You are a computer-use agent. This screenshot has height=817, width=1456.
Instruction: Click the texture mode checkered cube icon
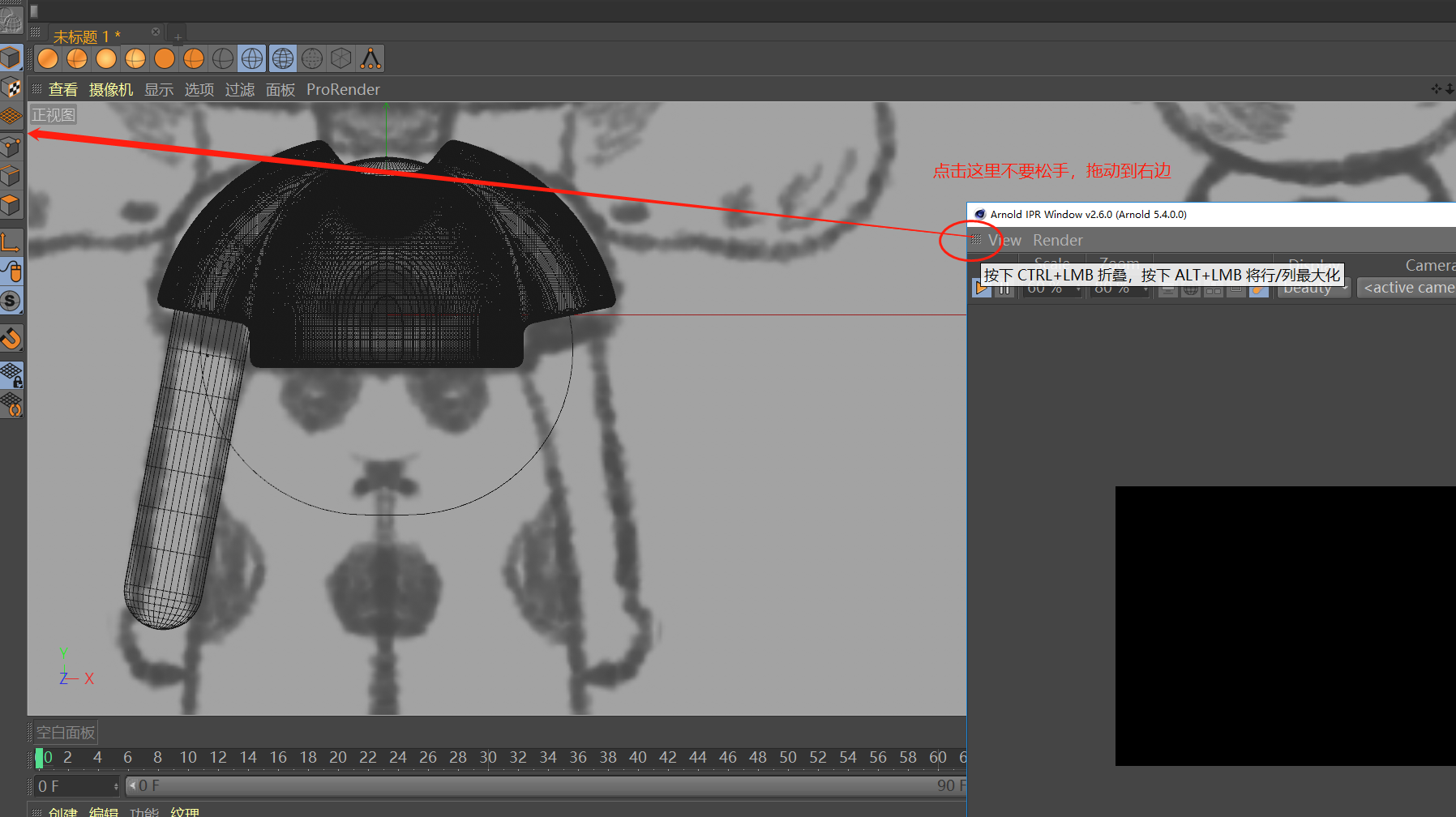click(x=11, y=87)
